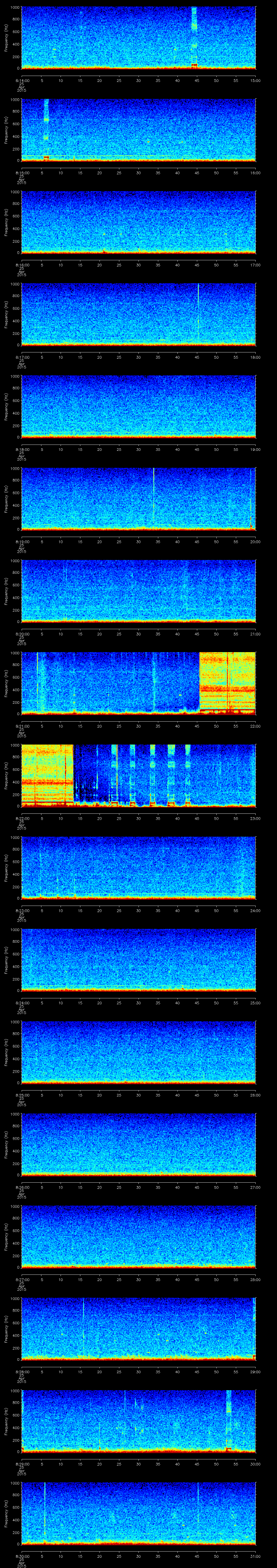The height and width of the screenshot is (1568, 277).
Task: Click the 8:20:00 start time label
Action: point(22,634)
